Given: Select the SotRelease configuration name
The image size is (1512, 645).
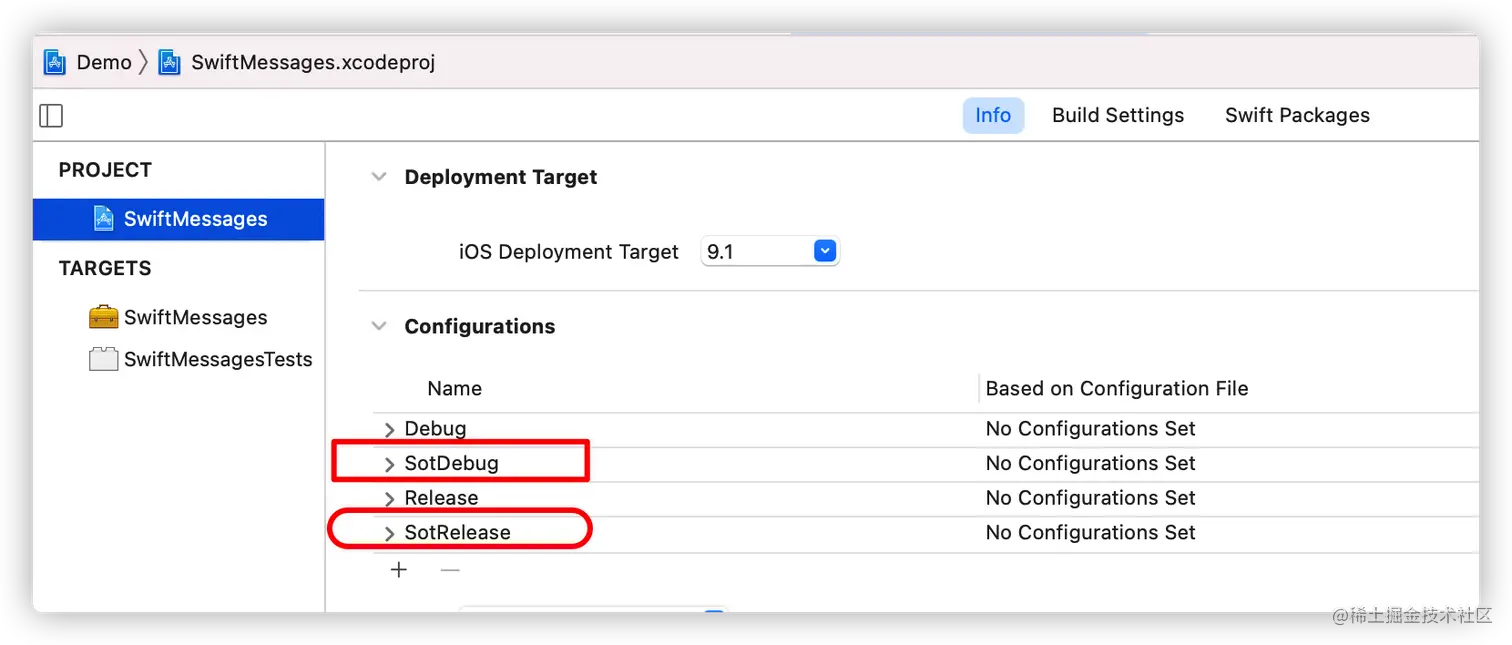Looking at the screenshot, I should 457,533.
